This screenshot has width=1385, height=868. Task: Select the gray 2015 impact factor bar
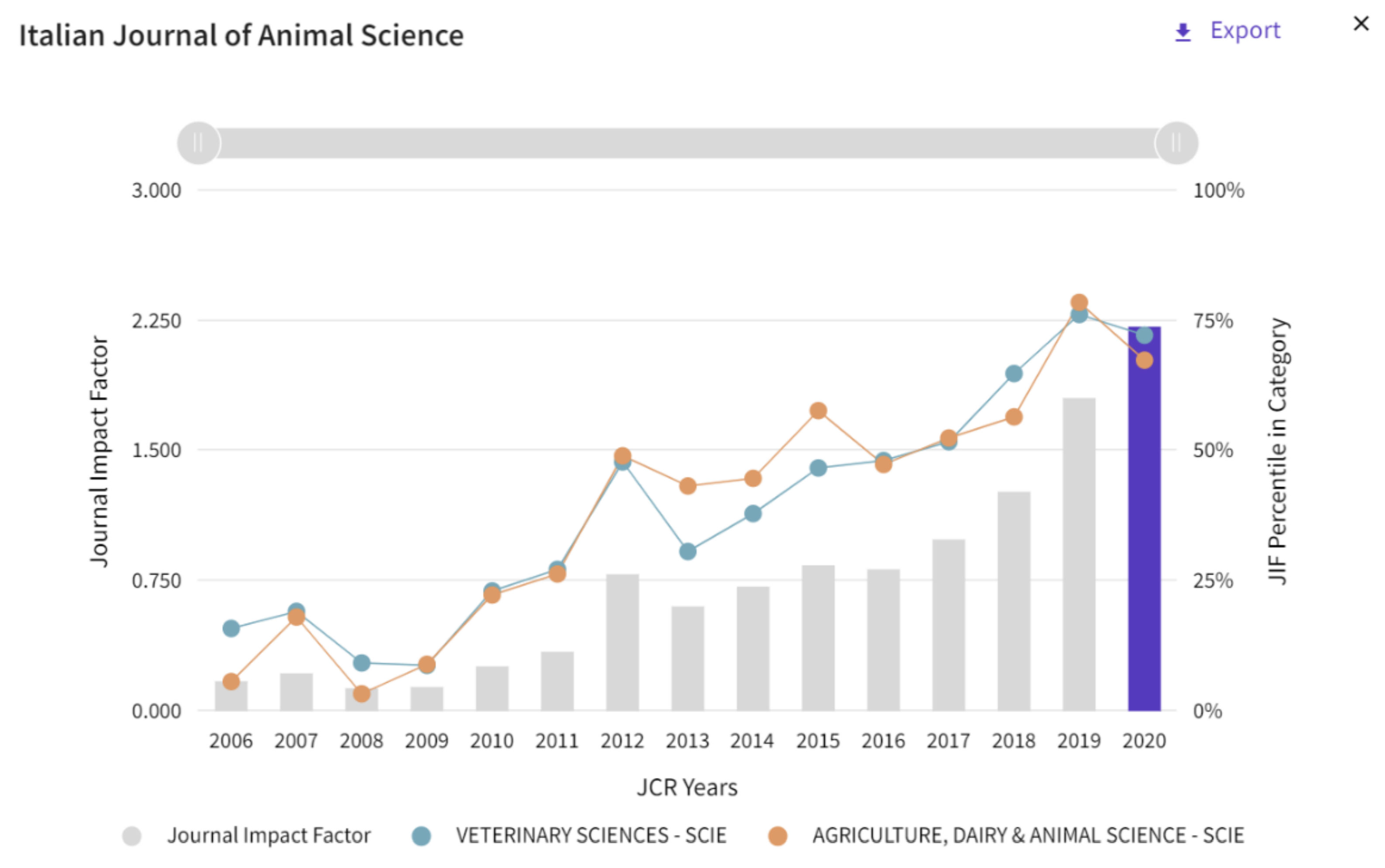tap(818, 638)
